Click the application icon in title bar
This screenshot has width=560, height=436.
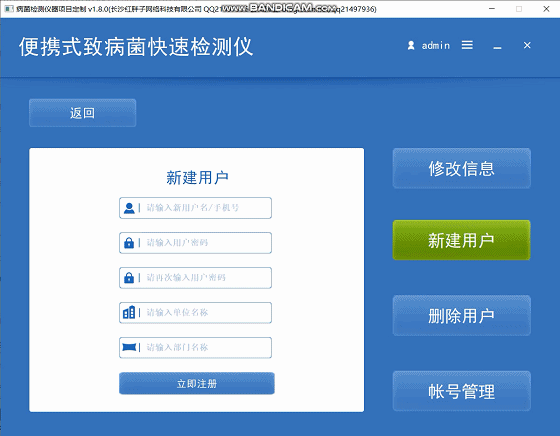[x=9, y=9]
